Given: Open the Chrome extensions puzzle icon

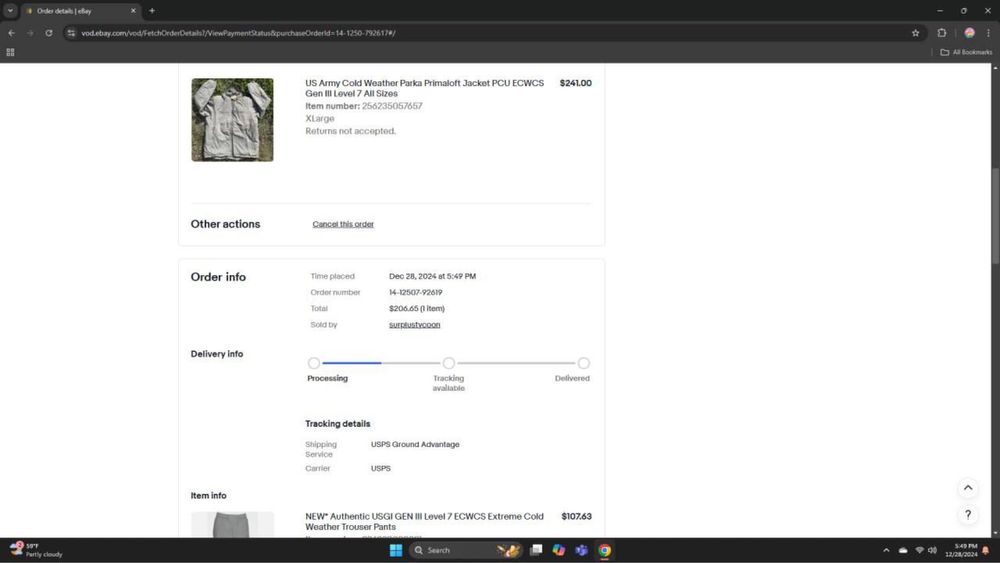Looking at the screenshot, I should (x=941, y=33).
